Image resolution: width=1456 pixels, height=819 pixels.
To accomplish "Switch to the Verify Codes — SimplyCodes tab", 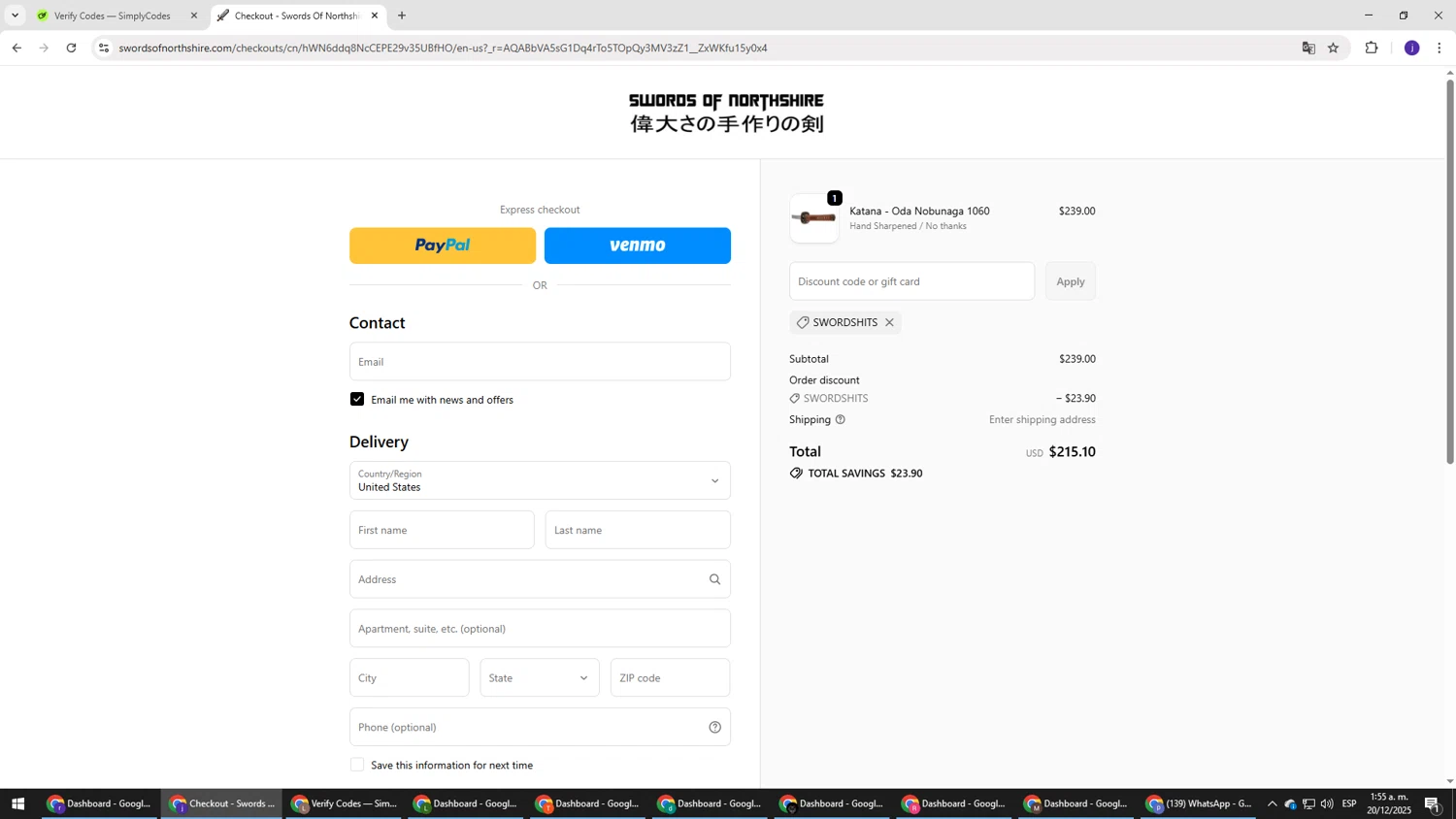I will pyautogui.click(x=114, y=16).
